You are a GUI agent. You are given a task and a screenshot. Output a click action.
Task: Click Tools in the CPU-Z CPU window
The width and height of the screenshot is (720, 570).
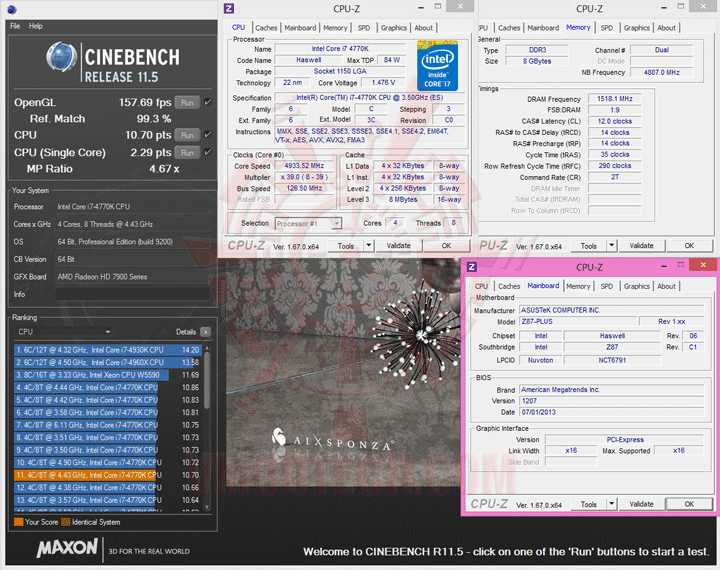point(346,246)
